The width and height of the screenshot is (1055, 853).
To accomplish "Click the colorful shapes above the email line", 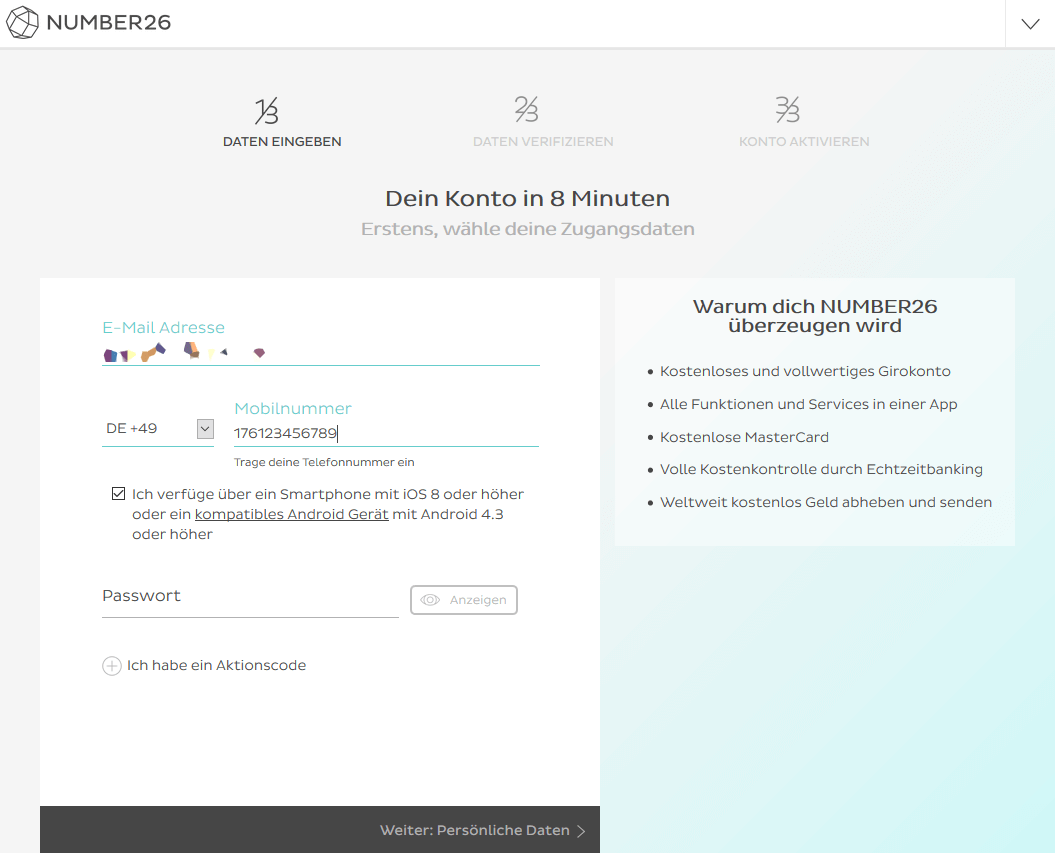I will tap(185, 352).
